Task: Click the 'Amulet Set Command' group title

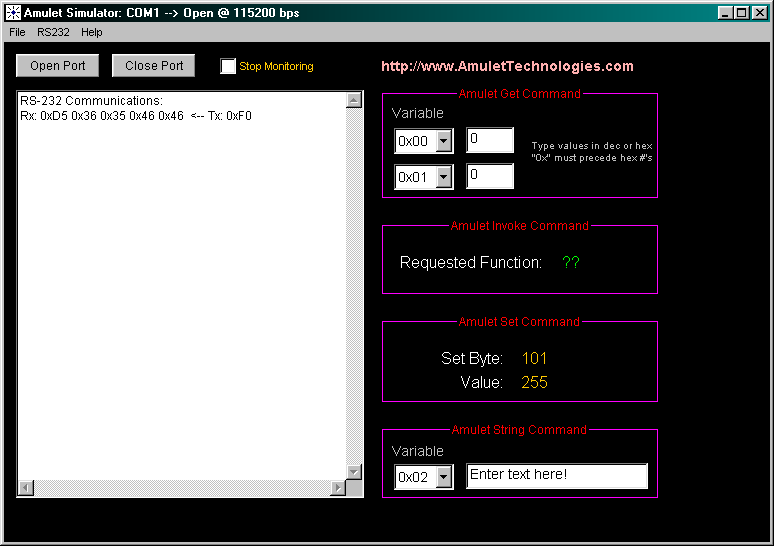Action: 519,322
